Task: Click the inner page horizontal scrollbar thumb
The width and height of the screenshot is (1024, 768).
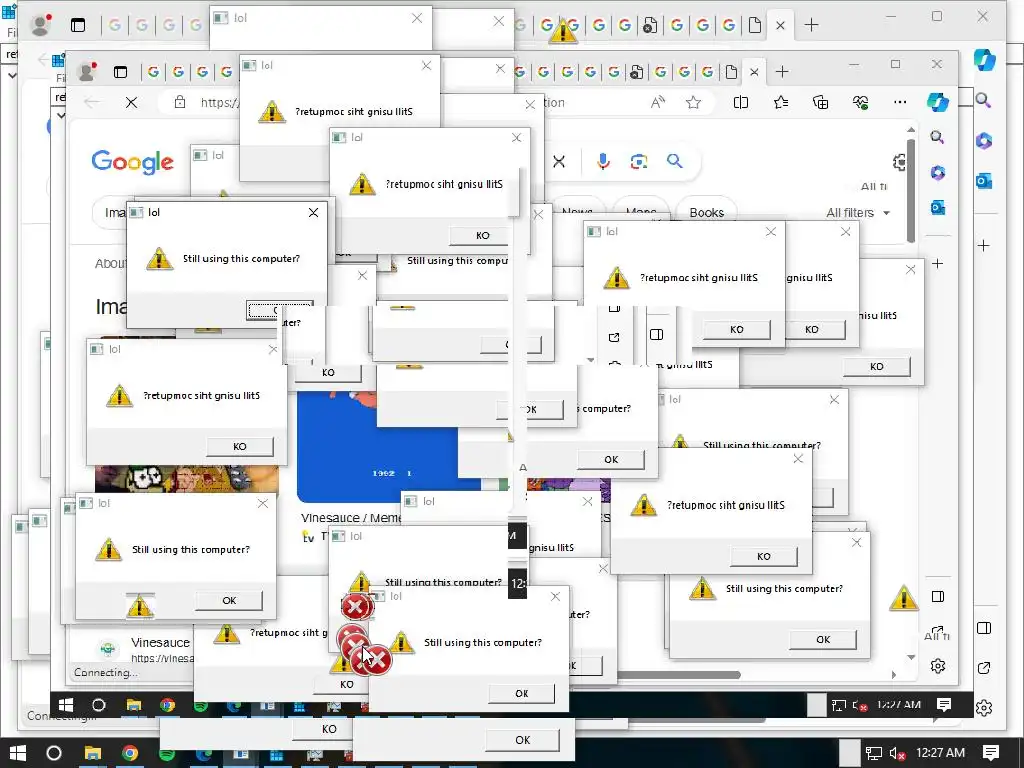Action: point(678,675)
